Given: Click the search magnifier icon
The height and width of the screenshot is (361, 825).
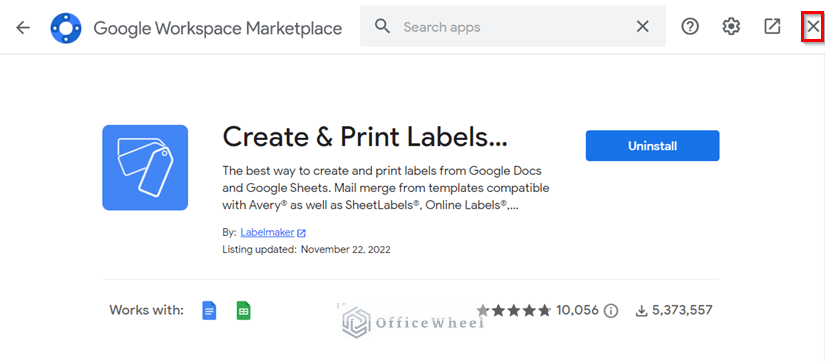Looking at the screenshot, I should [x=383, y=26].
